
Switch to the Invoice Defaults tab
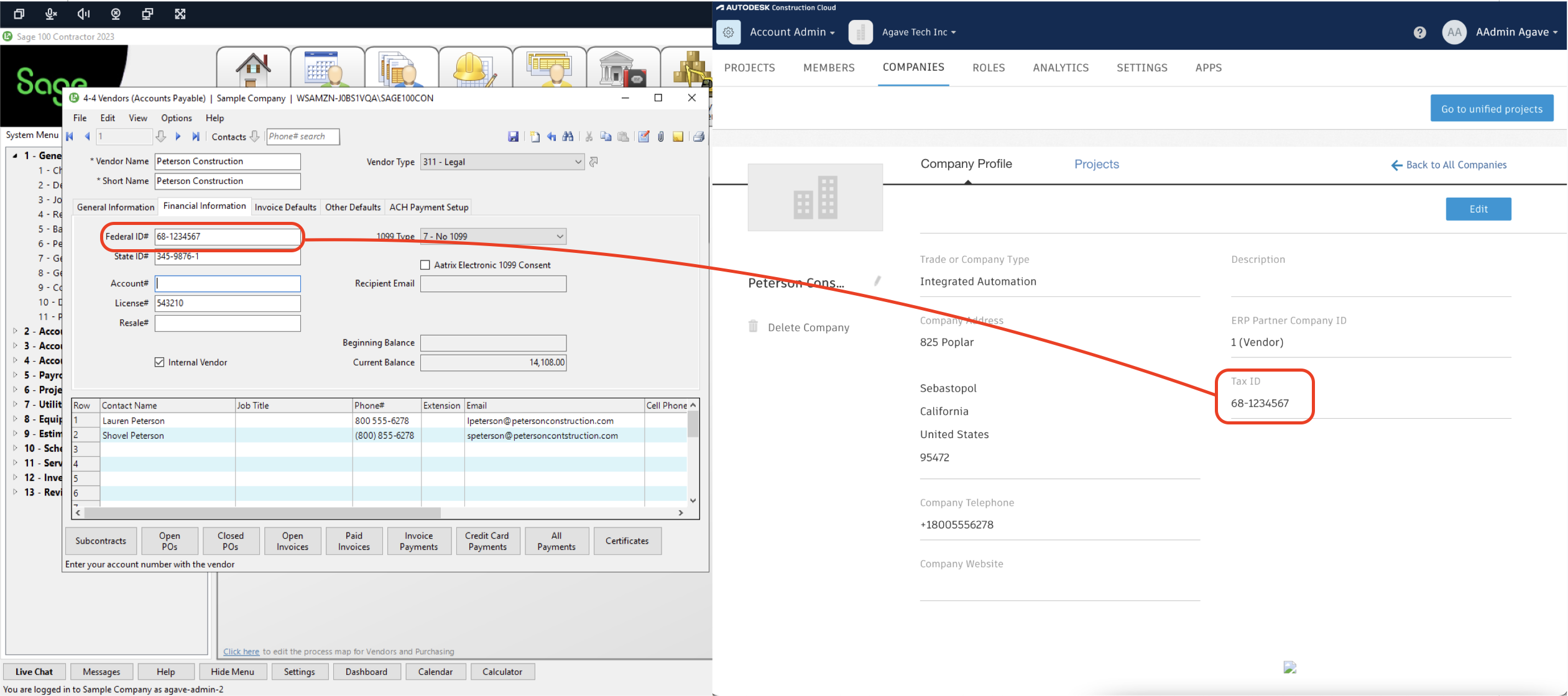click(285, 207)
